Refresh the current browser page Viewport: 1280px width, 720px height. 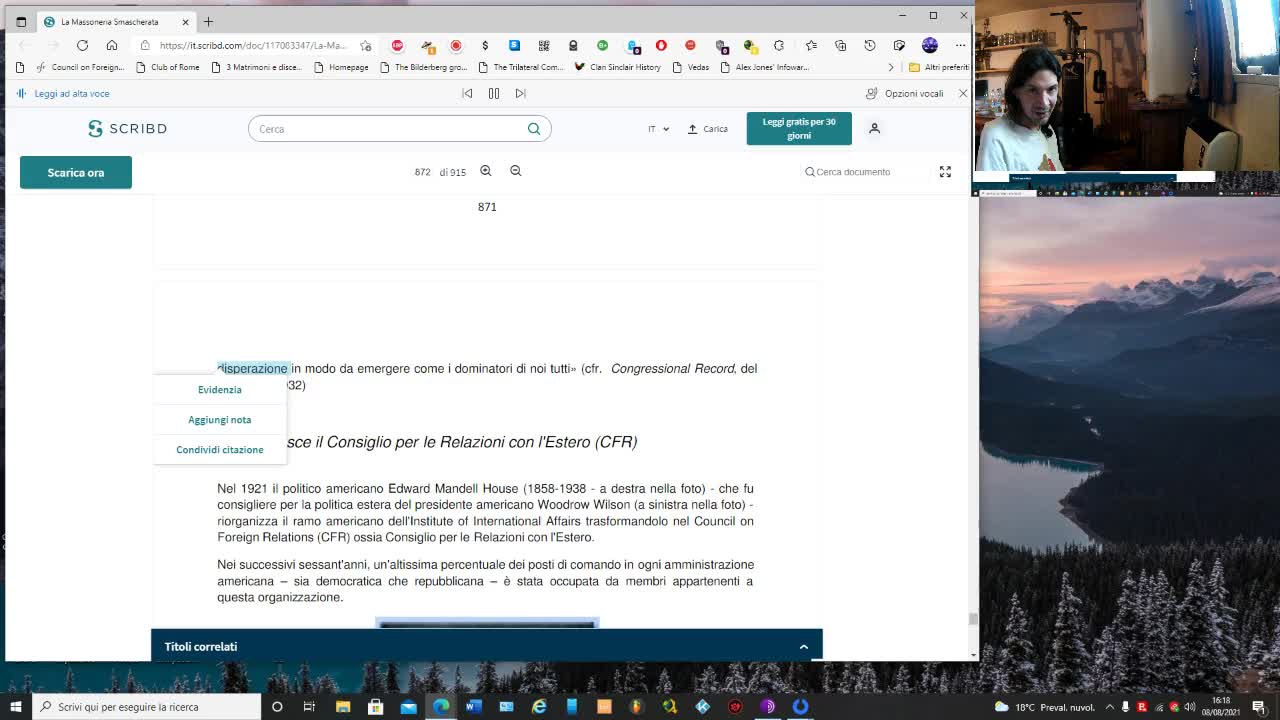[82, 45]
